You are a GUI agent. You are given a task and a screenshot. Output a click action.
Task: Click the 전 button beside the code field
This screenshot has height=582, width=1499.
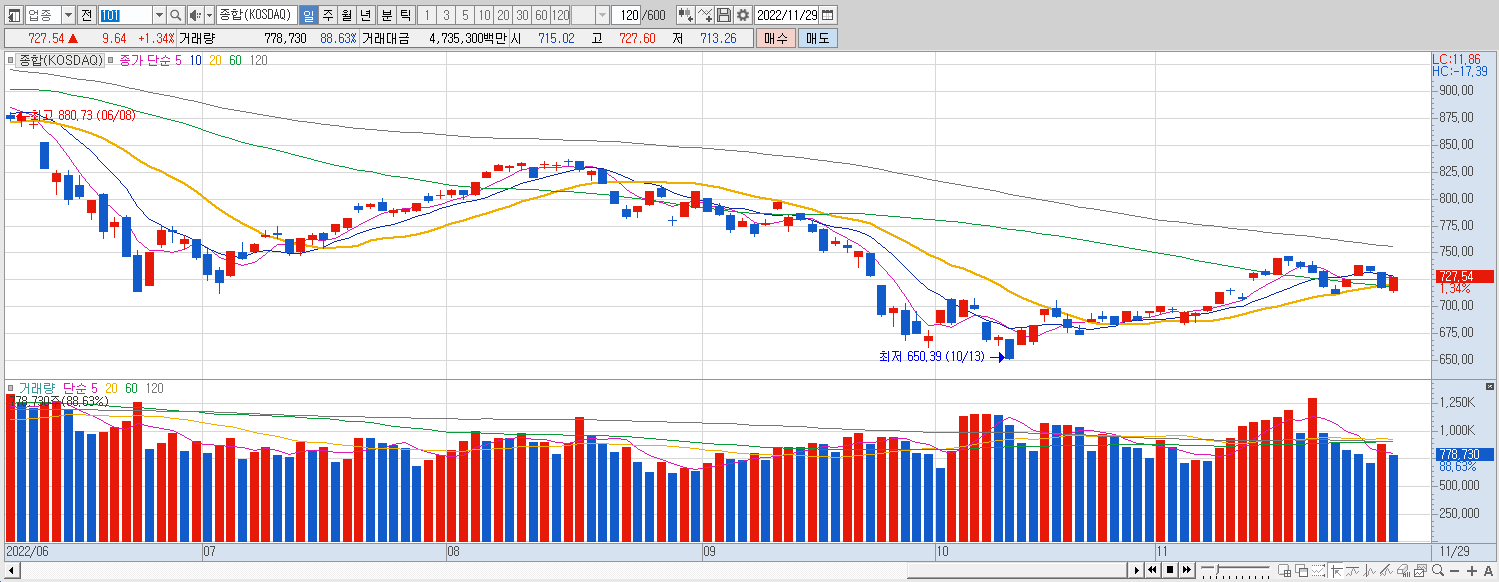click(86, 15)
